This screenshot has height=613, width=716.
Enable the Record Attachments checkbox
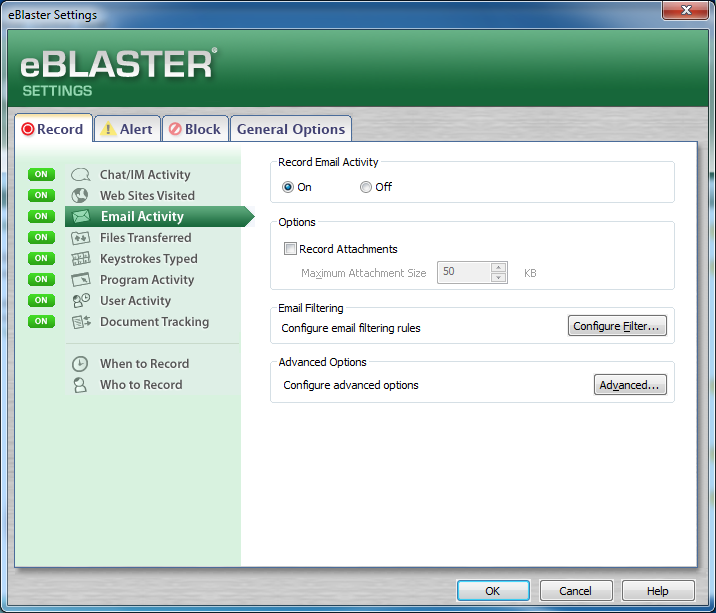pyautogui.click(x=291, y=249)
